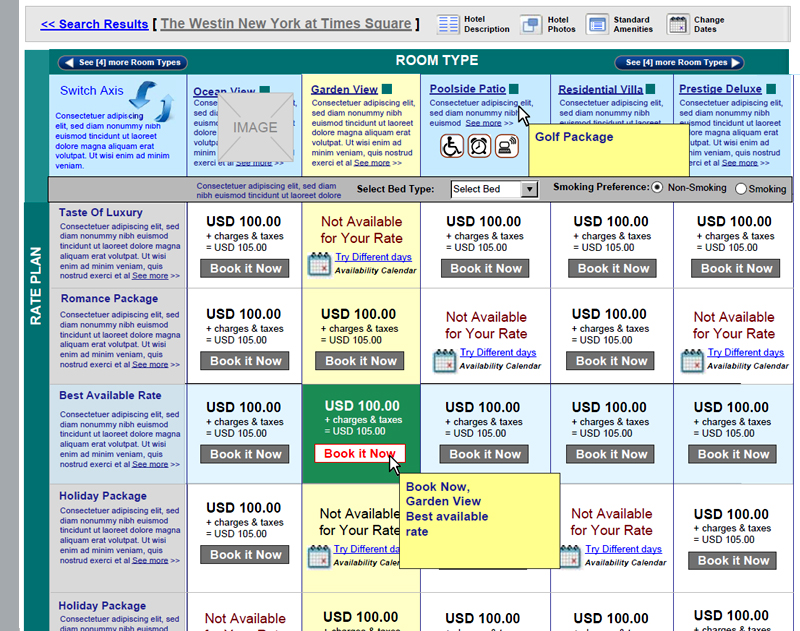Viewport: 800px width, 631px height.
Task: Go back to Search Results
Action: point(94,24)
